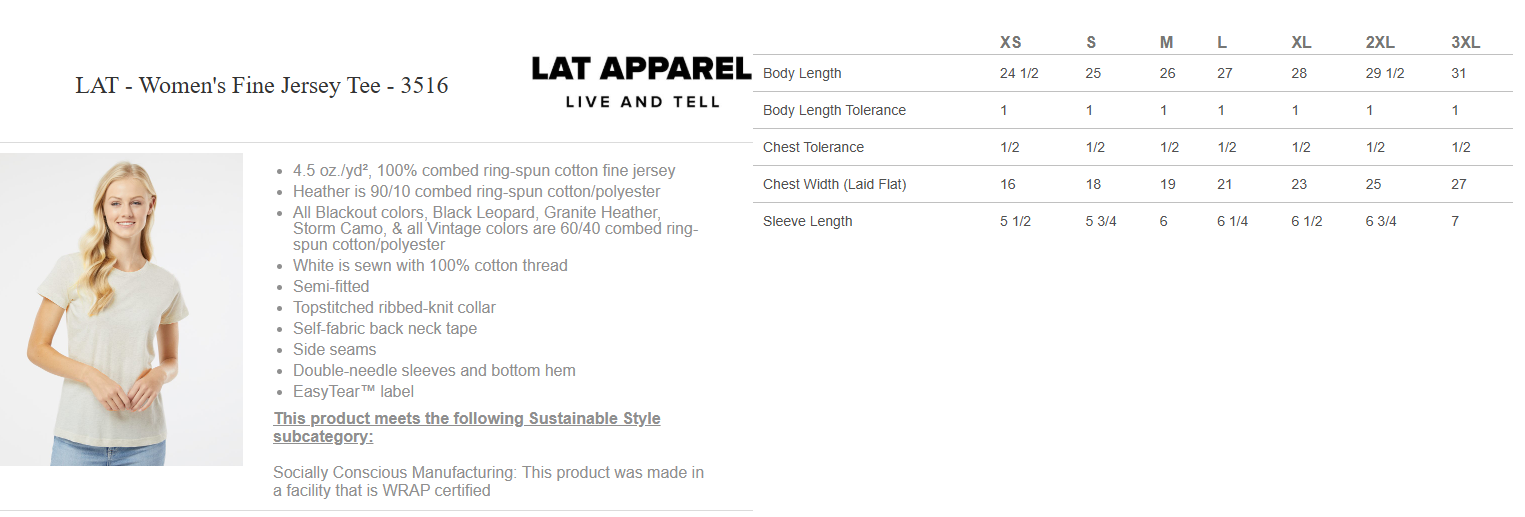The width and height of the screenshot is (1525, 517).
Task: Click the M size column header
Action: point(1166,42)
